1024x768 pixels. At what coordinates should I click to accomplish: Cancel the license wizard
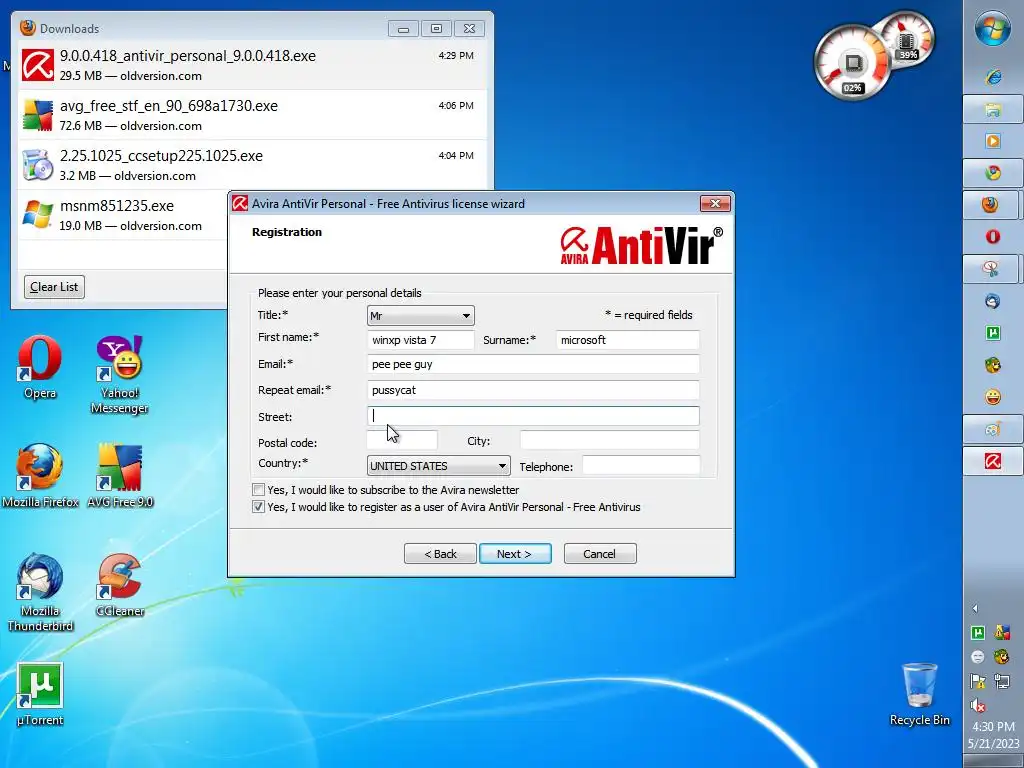(600, 554)
